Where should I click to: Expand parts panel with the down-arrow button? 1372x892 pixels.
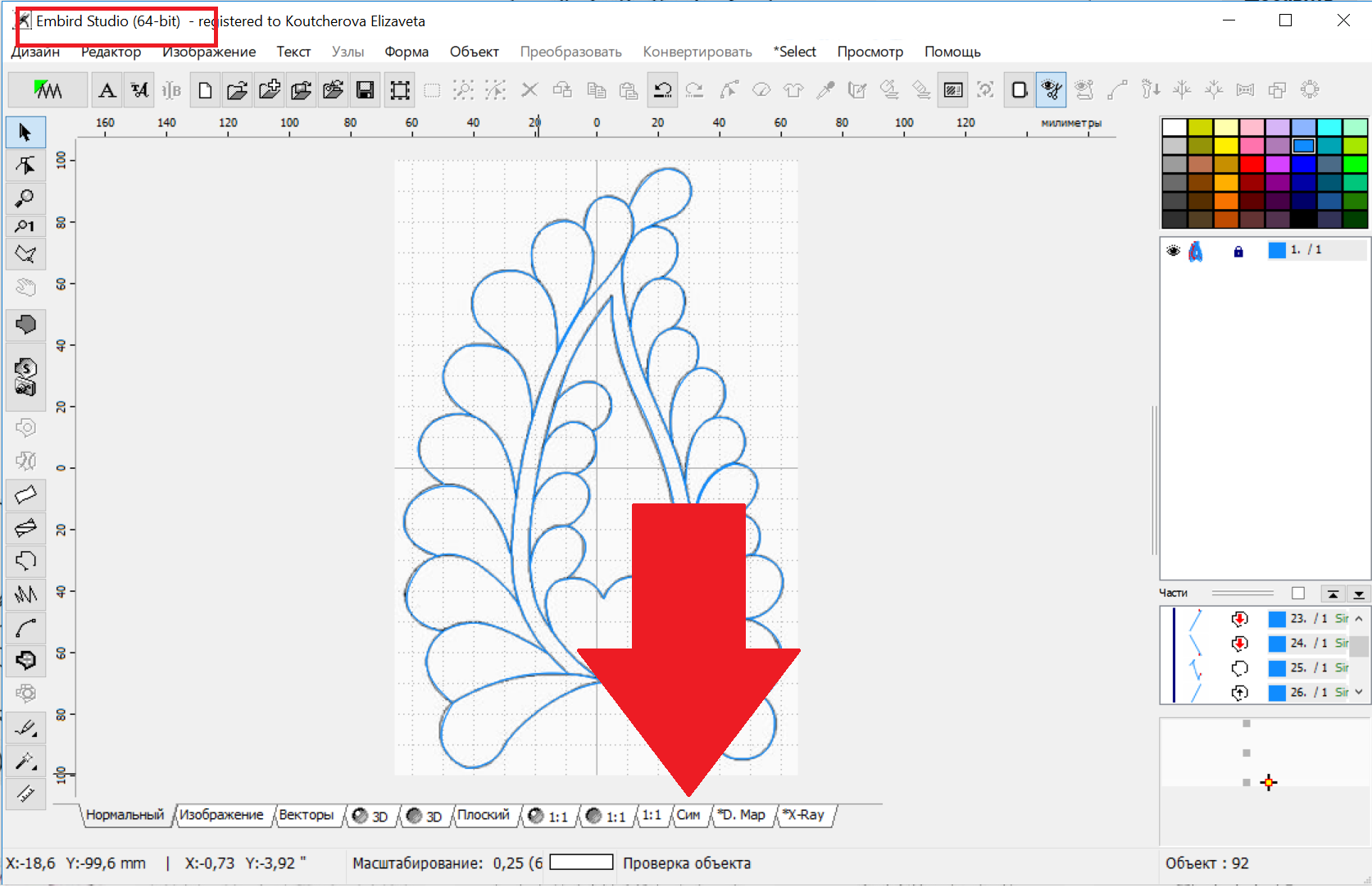(1359, 594)
